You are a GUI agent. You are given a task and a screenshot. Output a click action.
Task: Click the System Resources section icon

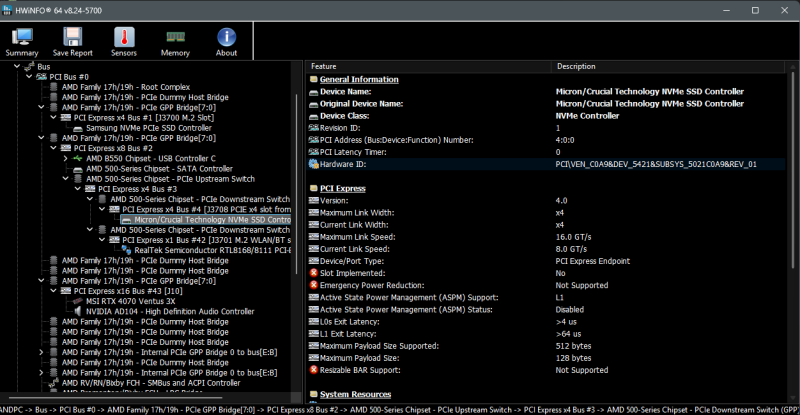(313, 394)
